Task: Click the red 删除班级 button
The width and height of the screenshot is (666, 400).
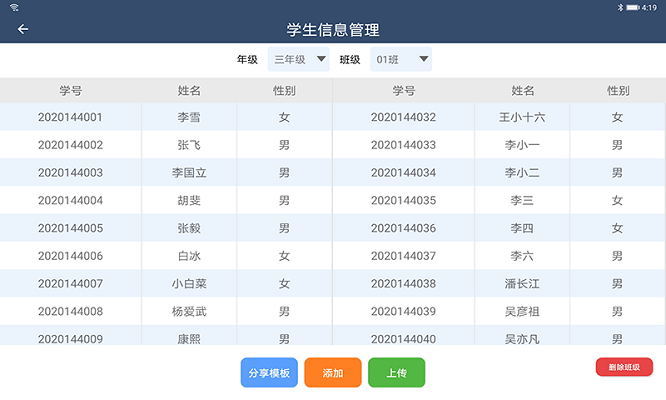Action: click(x=624, y=367)
